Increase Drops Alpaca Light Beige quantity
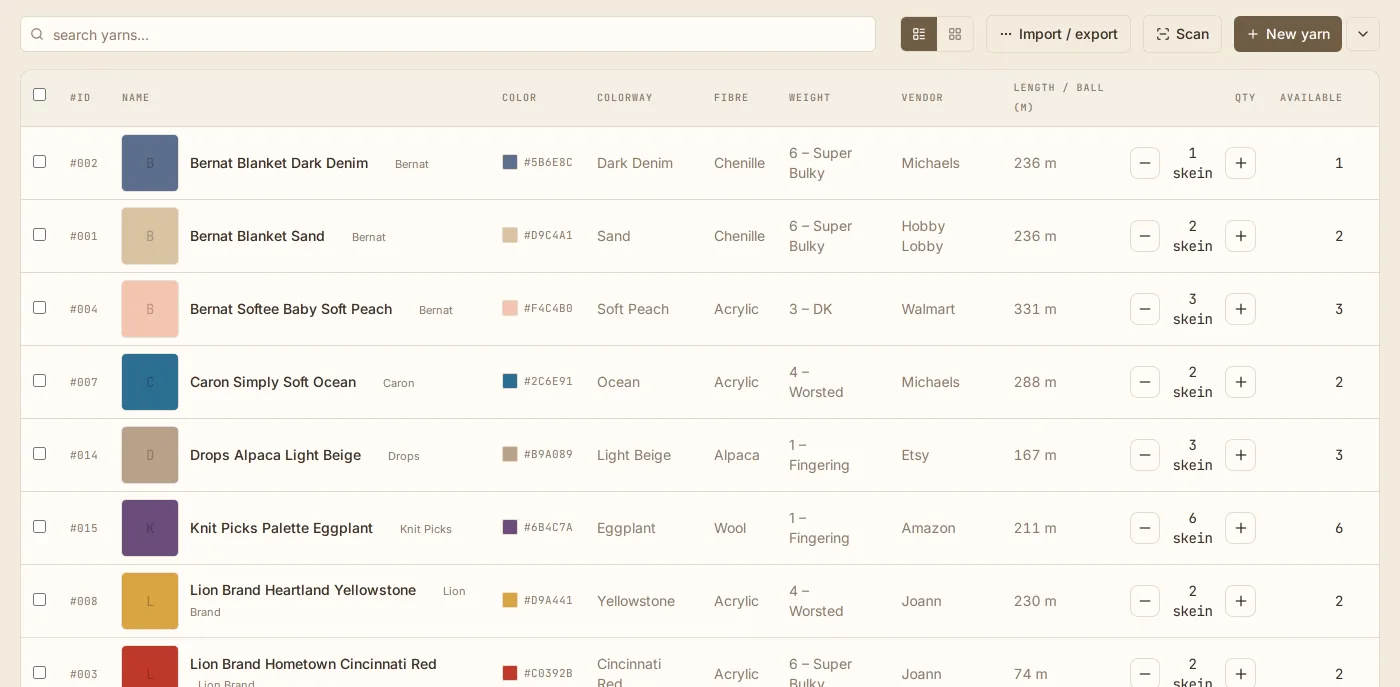The height and width of the screenshot is (687, 1400). 1240,455
